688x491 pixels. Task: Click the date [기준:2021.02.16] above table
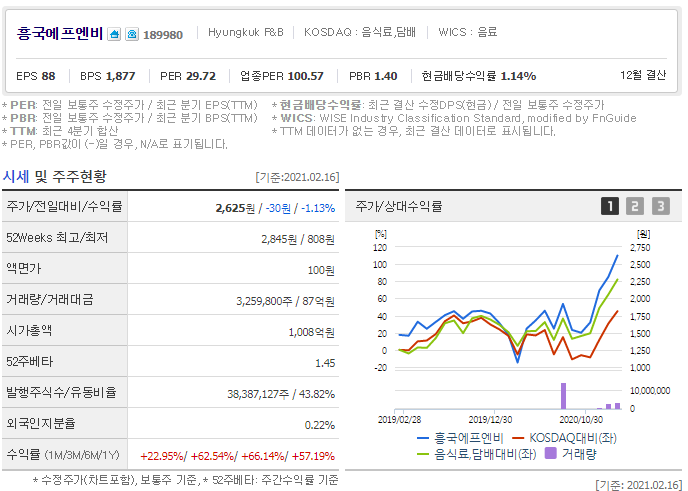tap(297, 177)
